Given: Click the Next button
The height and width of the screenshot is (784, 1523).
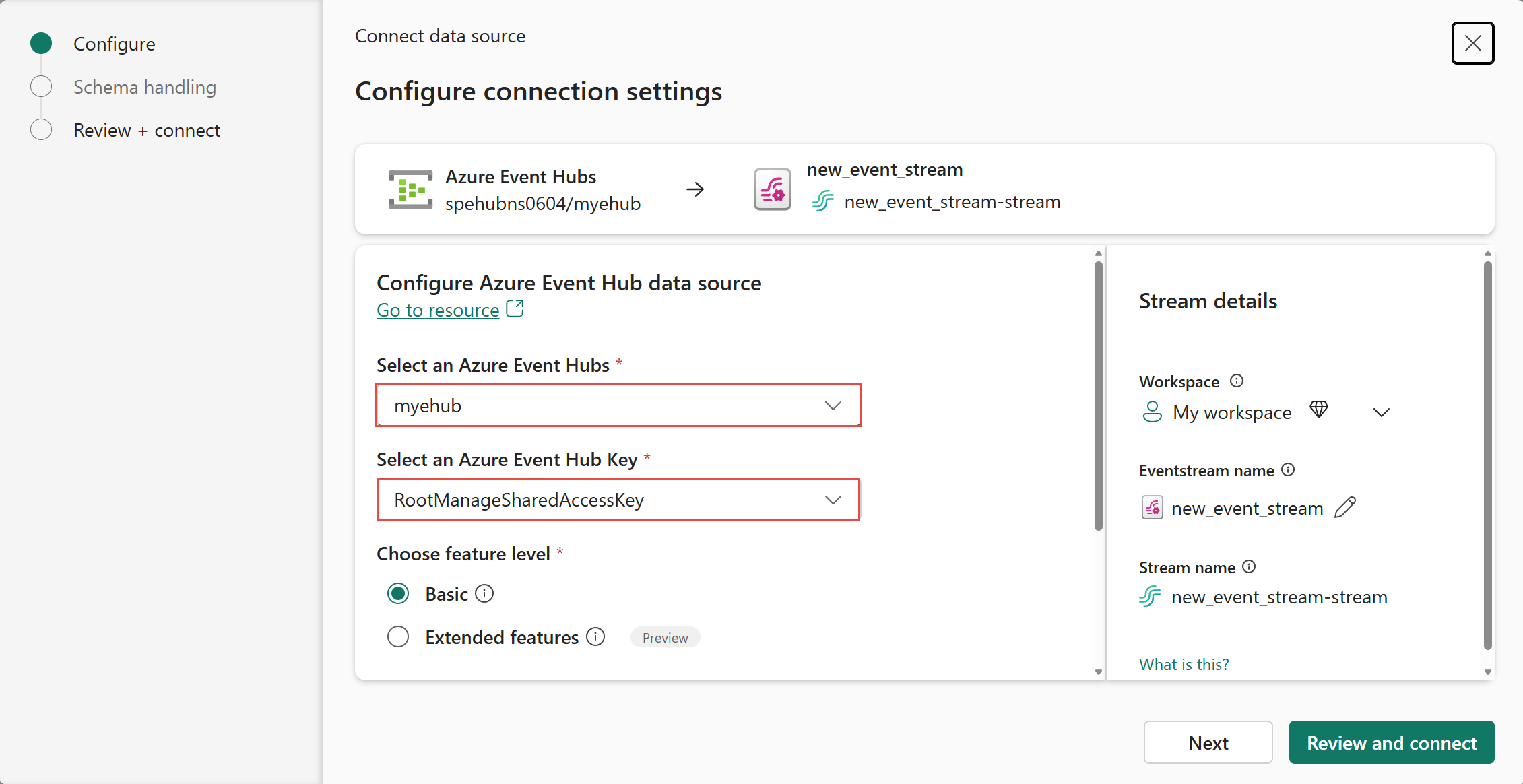Looking at the screenshot, I should tap(1208, 742).
